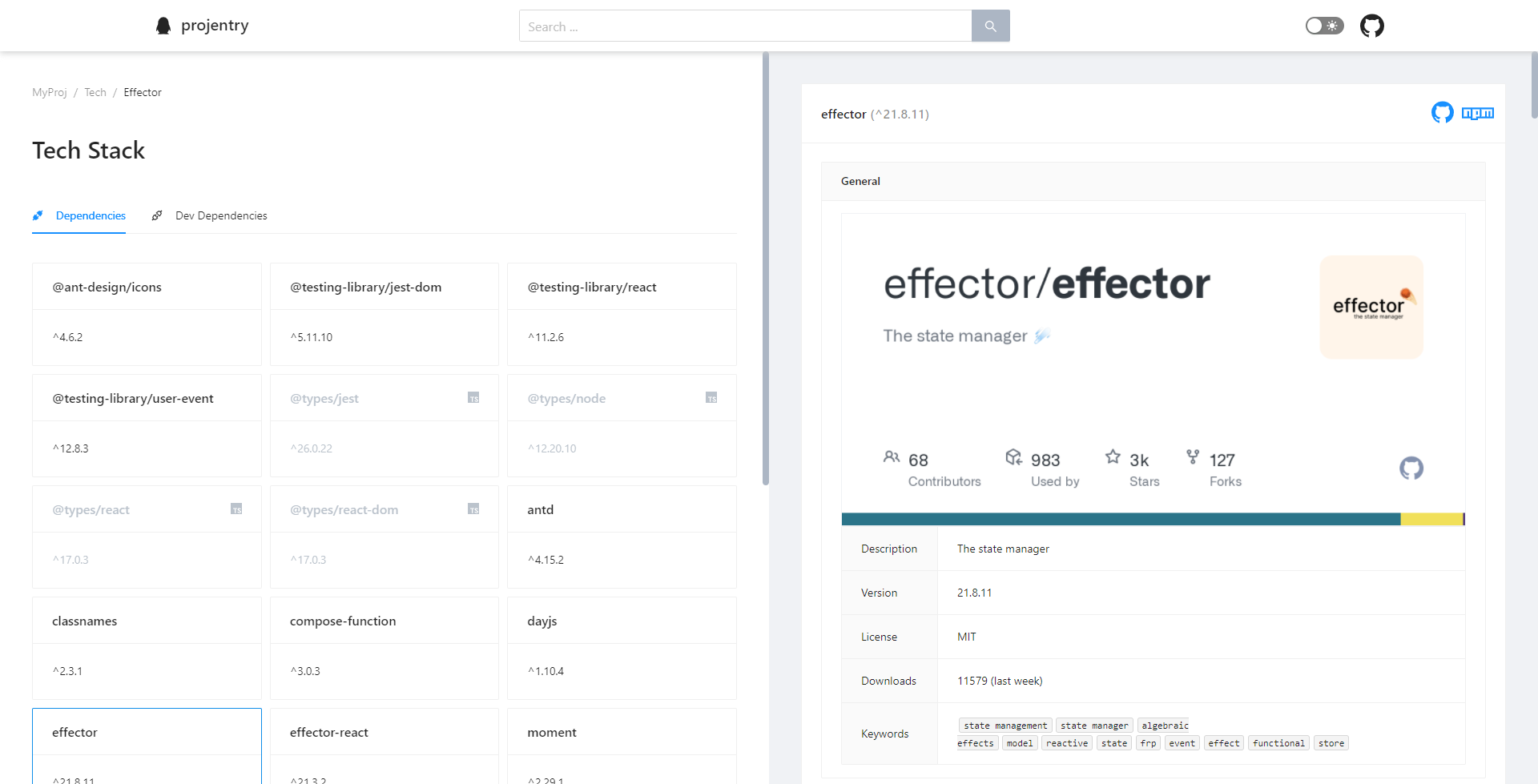Click the 'algebraic' keyword tag
Image resolution: width=1538 pixels, height=784 pixels.
pos(1166,726)
